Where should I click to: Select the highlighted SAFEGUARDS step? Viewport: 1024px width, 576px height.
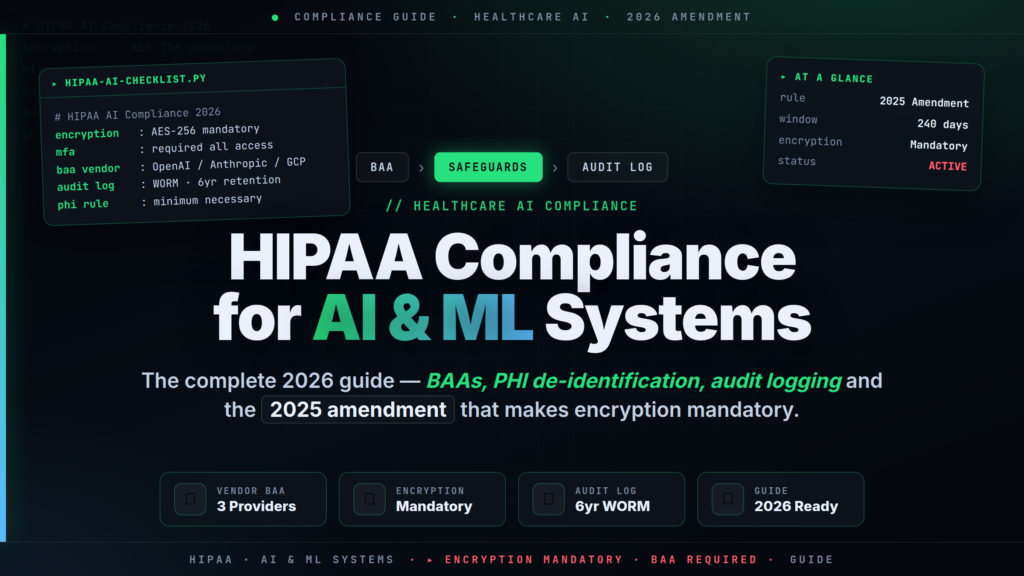click(x=488, y=167)
